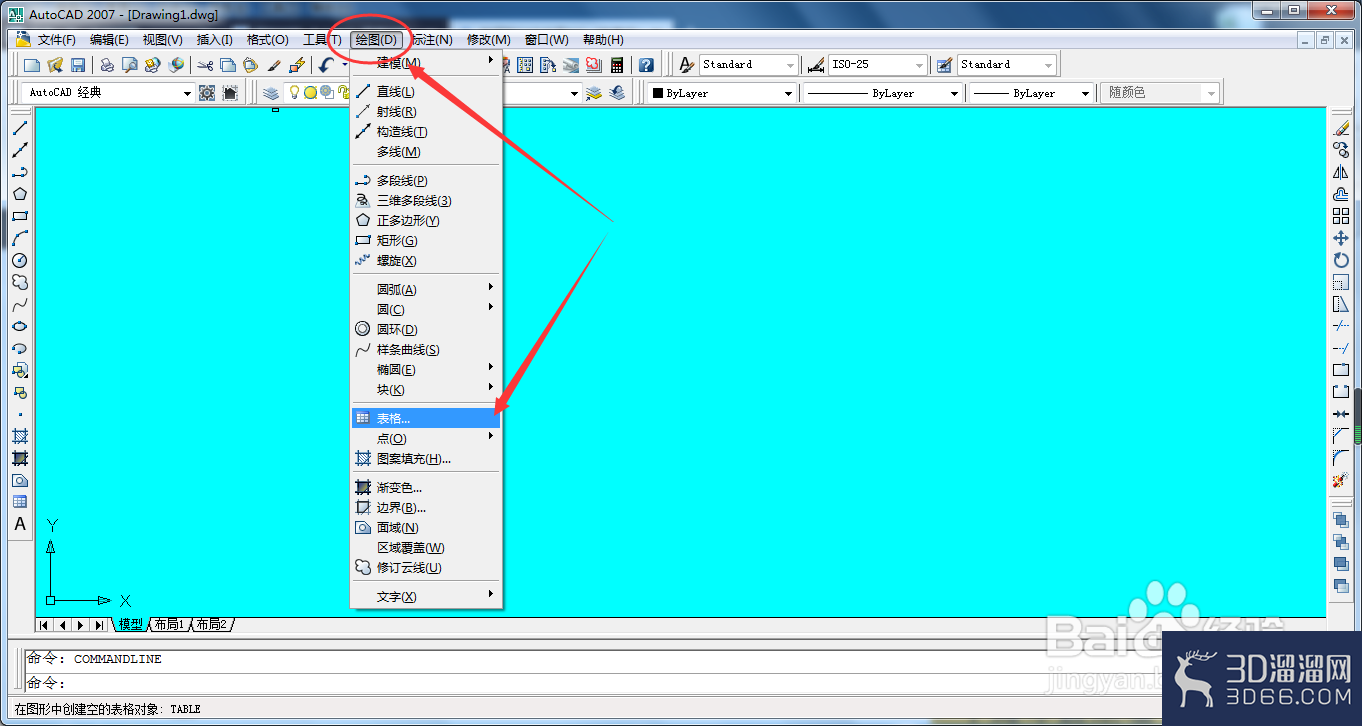Switch to the 布局2 tab

(x=211, y=625)
